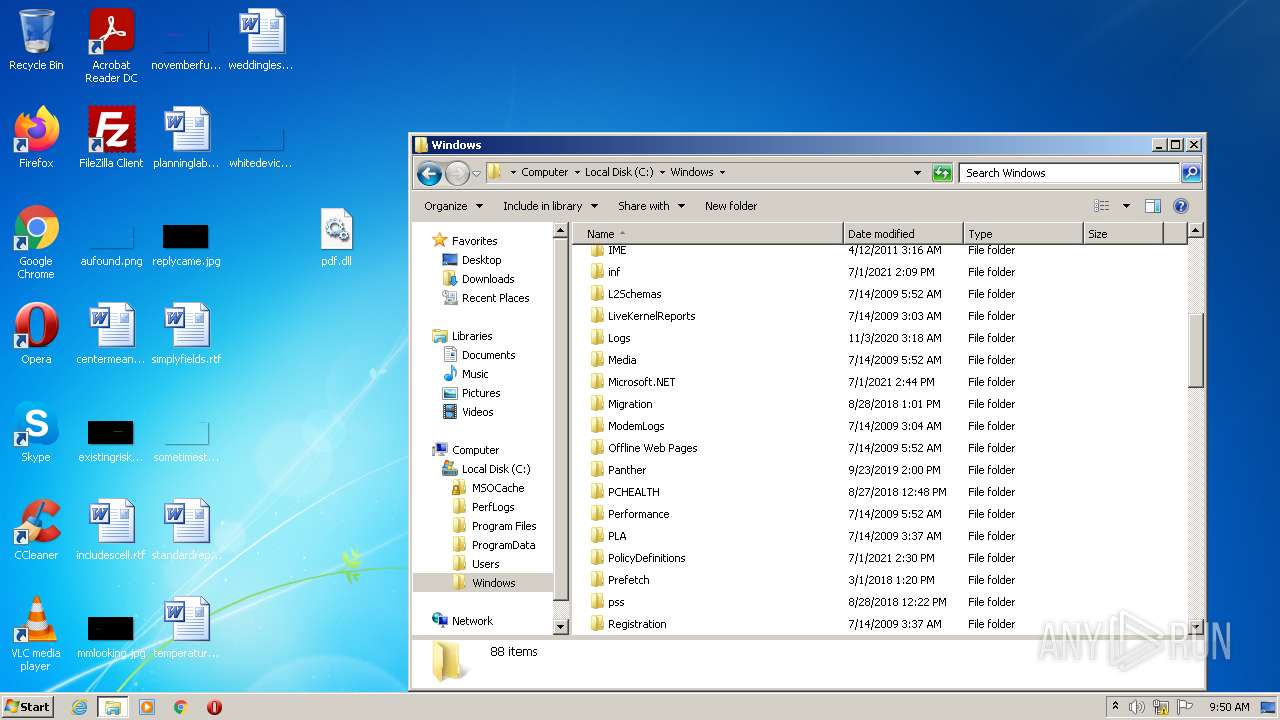Open the view options dropdown arrow
The image size is (1280, 720).
point(1126,206)
